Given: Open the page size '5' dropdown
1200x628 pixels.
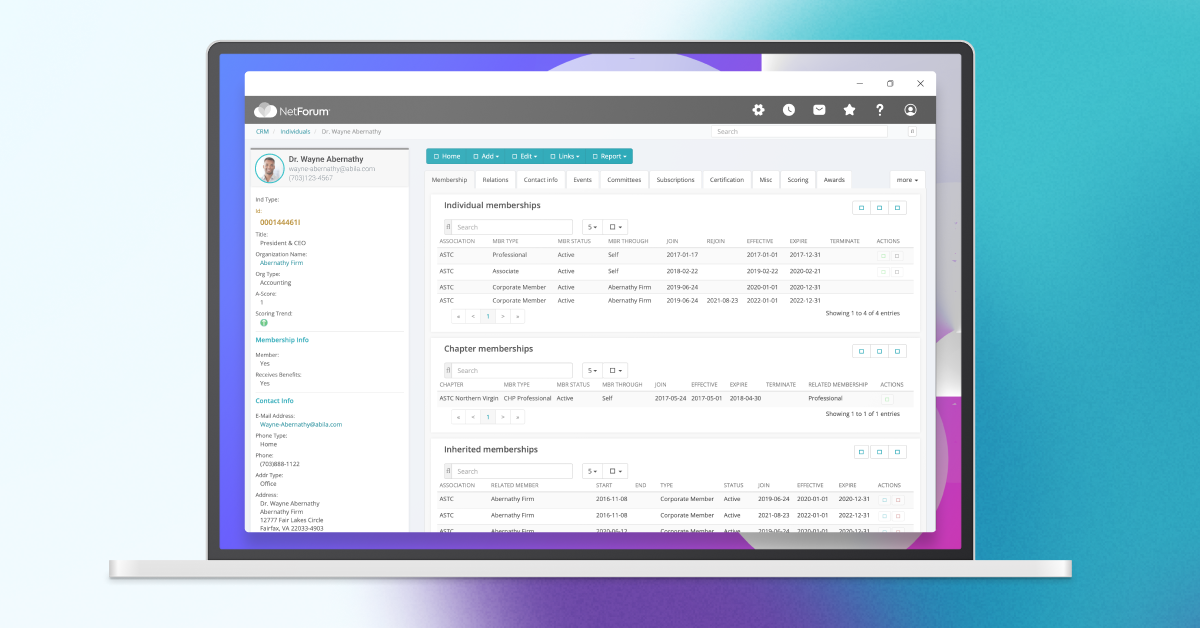Looking at the screenshot, I should [590, 226].
